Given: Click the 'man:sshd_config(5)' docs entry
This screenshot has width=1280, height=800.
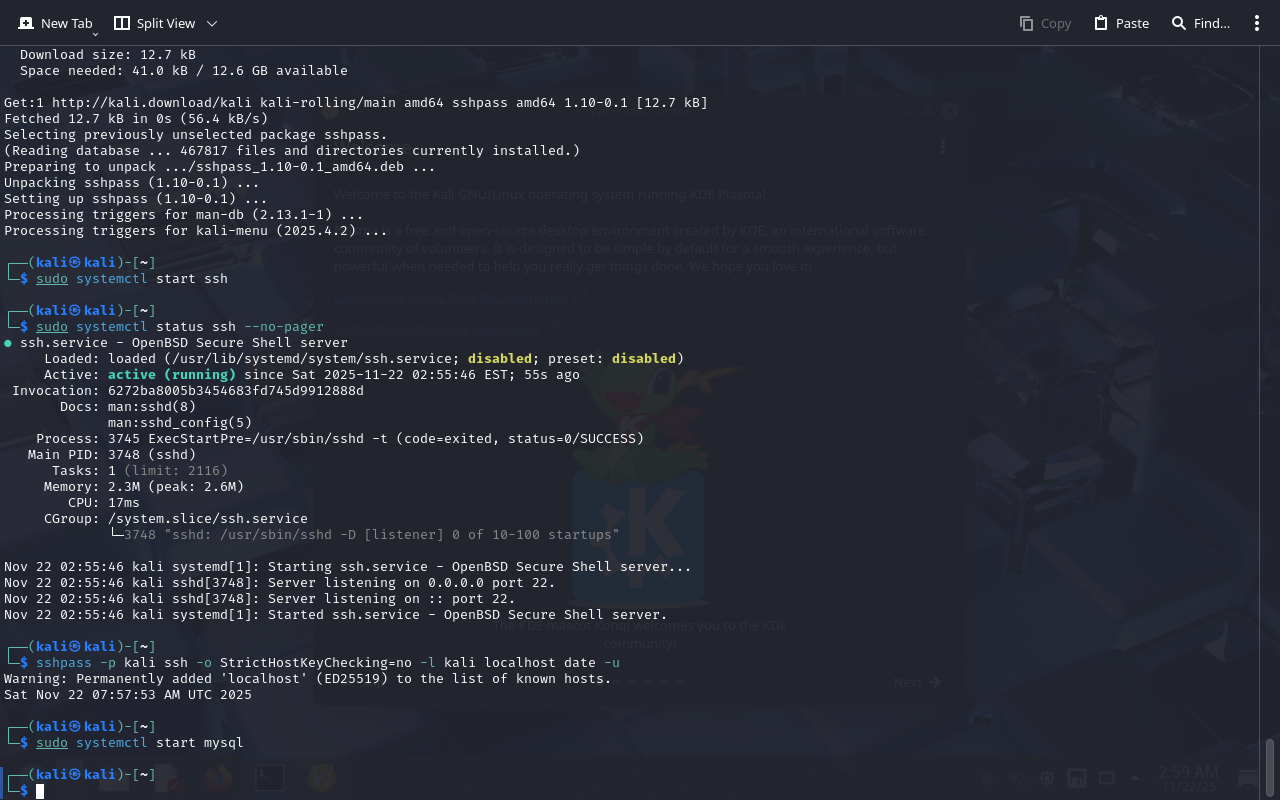Looking at the screenshot, I should [x=180, y=423].
